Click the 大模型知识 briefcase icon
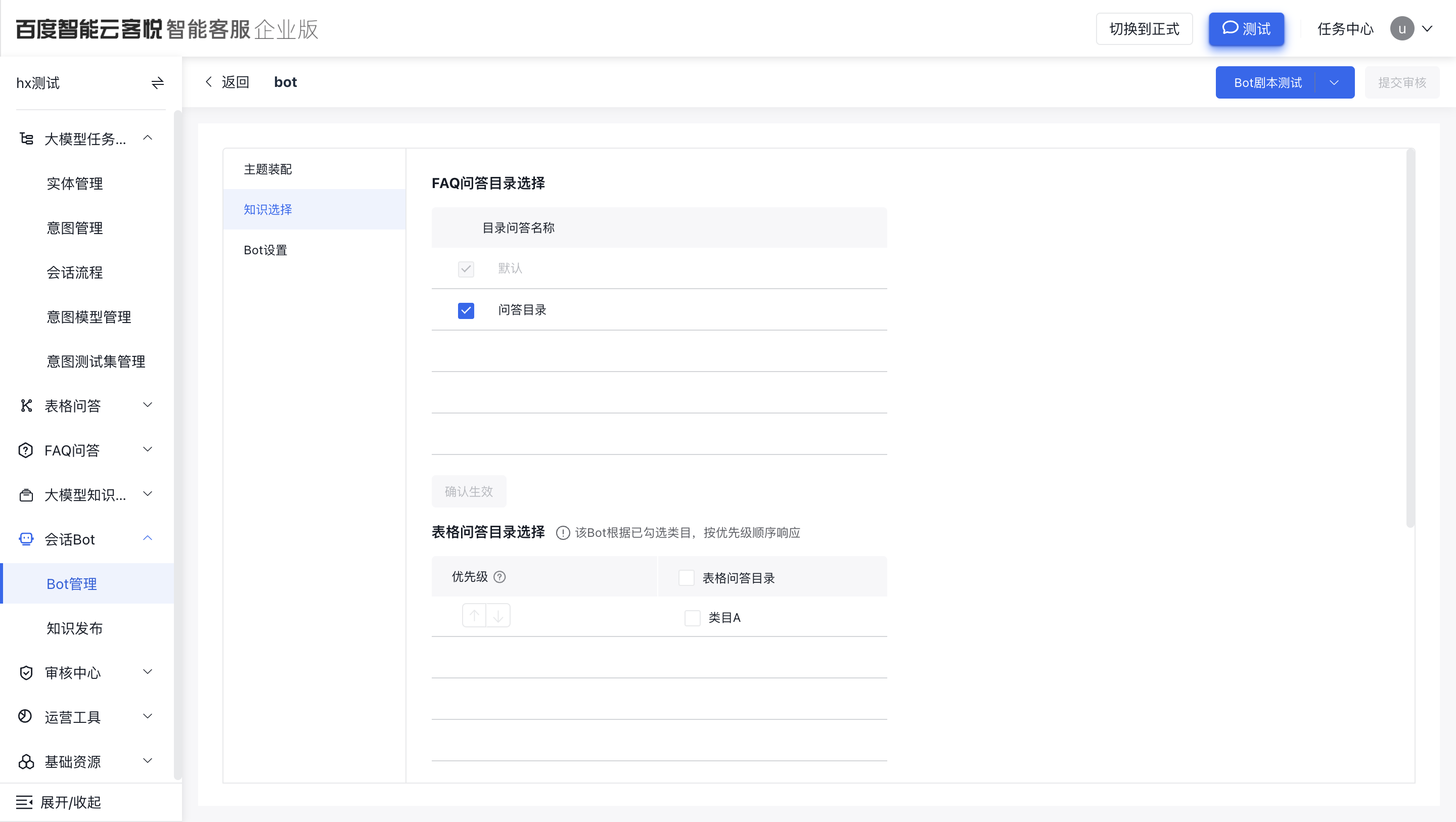Viewport: 1456px width, 822px height. (x=26, y=495)
